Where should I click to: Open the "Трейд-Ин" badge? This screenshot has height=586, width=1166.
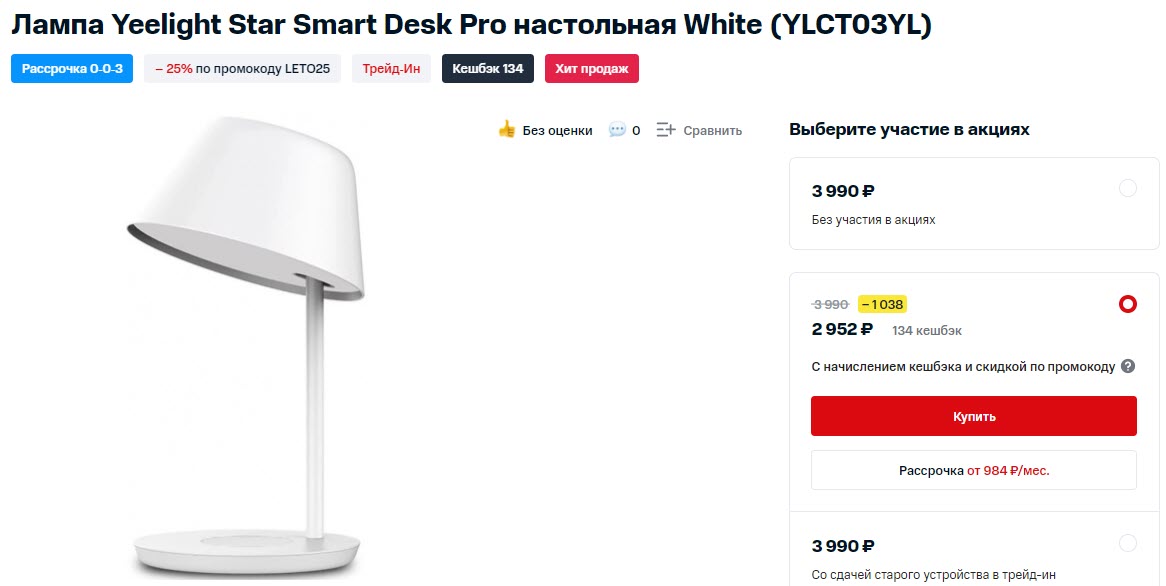(391, 68)
